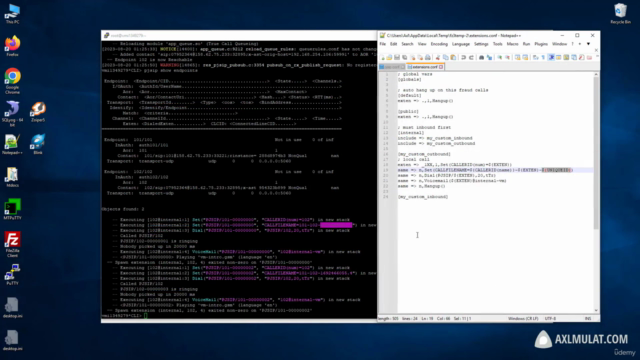The width and height of the screenshot is (640, 360).
Task: Click the scrollbar down arrow in Notepad++
Action: (x=596, y=311)
